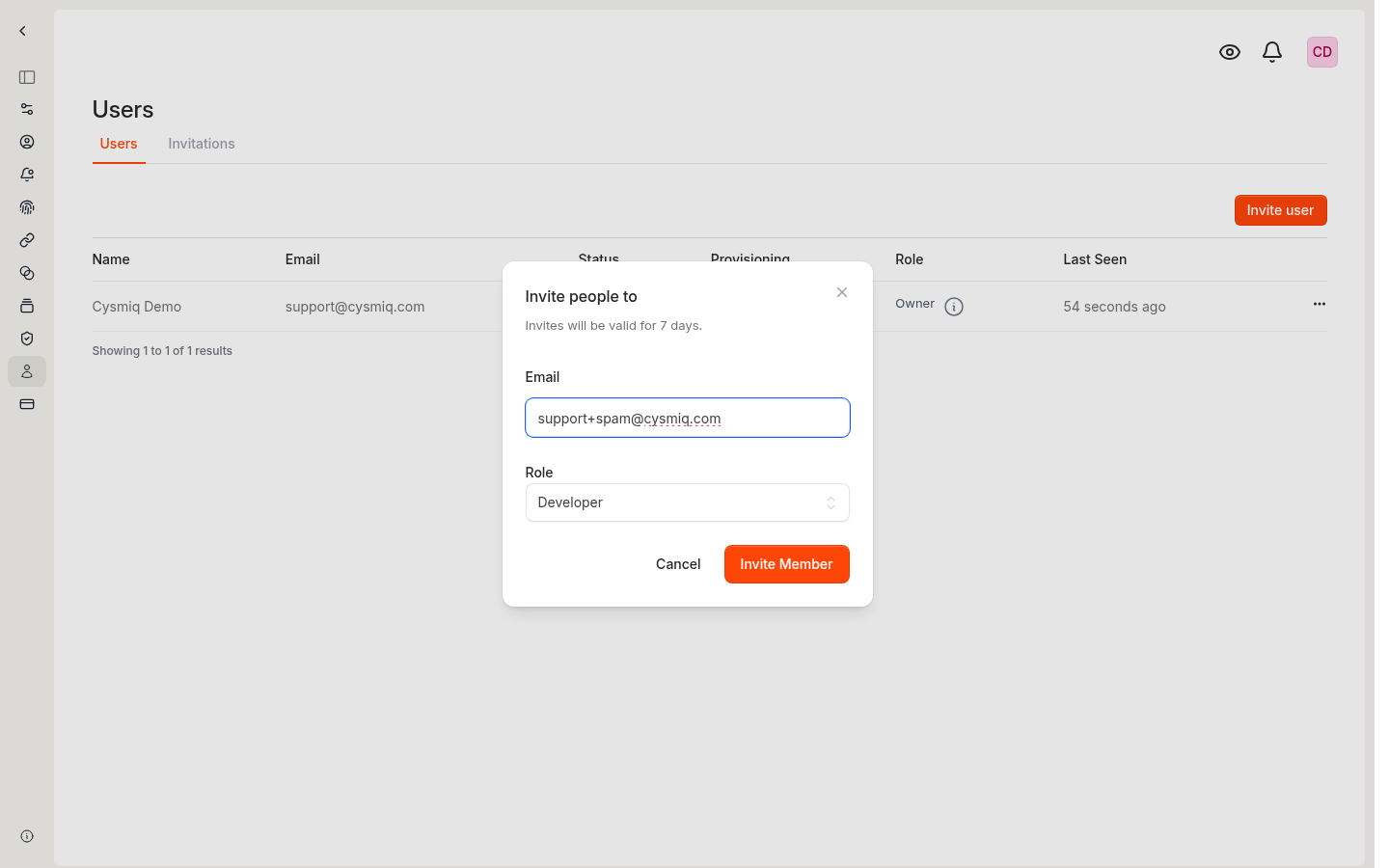Open the overlapping circles icon in sidebar

pos(26,272)
